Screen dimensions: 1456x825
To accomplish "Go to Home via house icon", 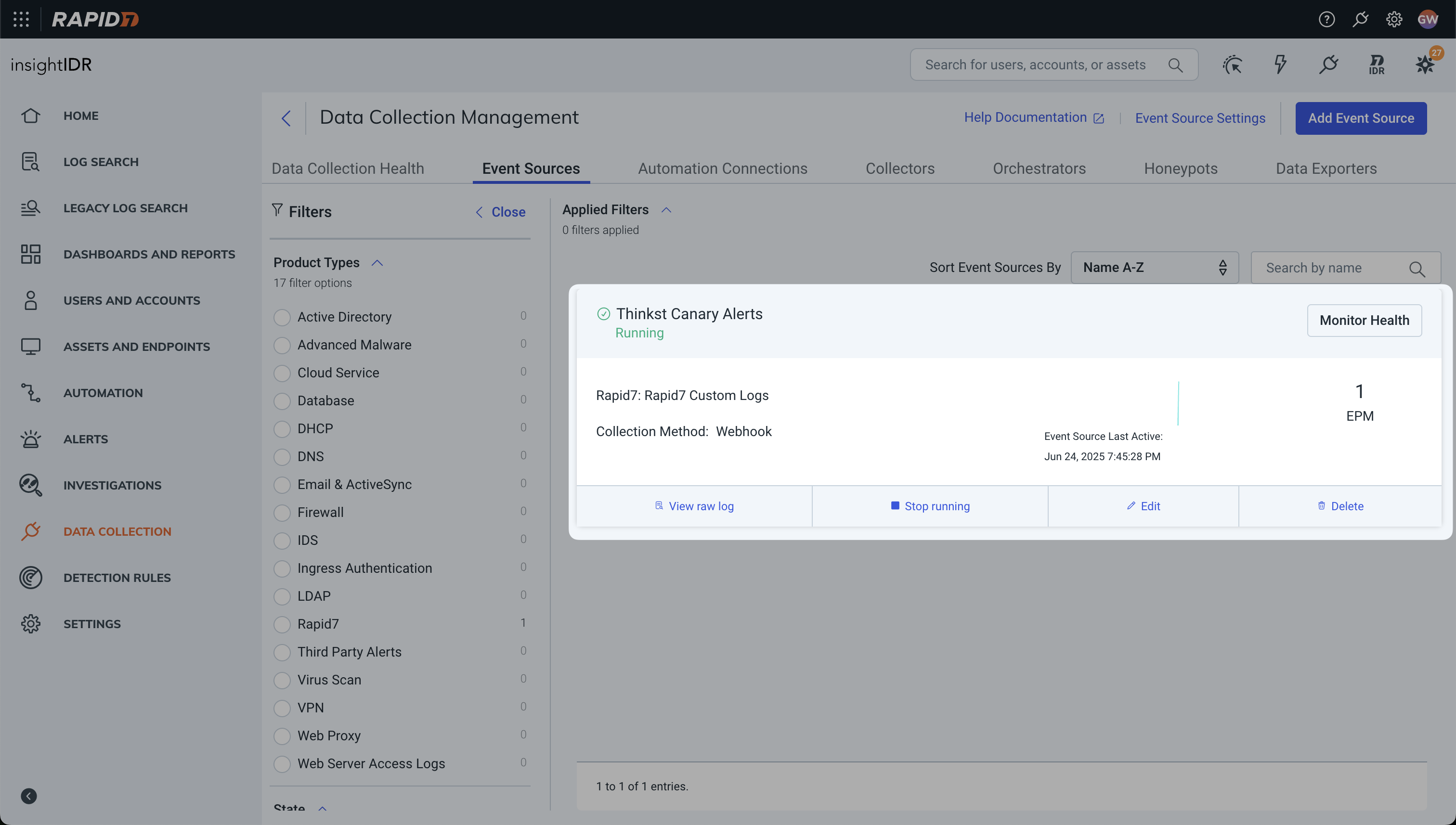I will click(31, 116).
